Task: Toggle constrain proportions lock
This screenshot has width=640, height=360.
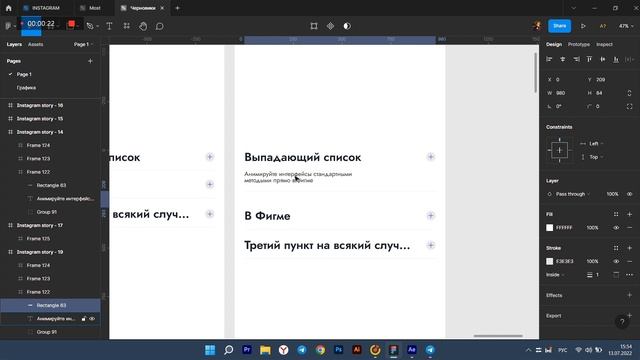Action: pyautogui.click(x=629, y=93)
